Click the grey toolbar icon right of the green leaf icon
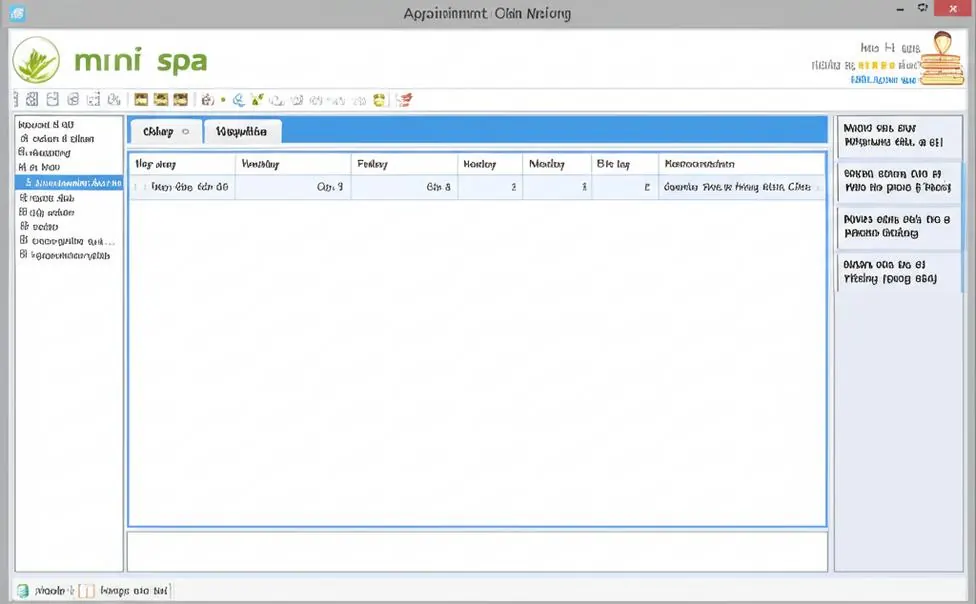 pos(276,100)
